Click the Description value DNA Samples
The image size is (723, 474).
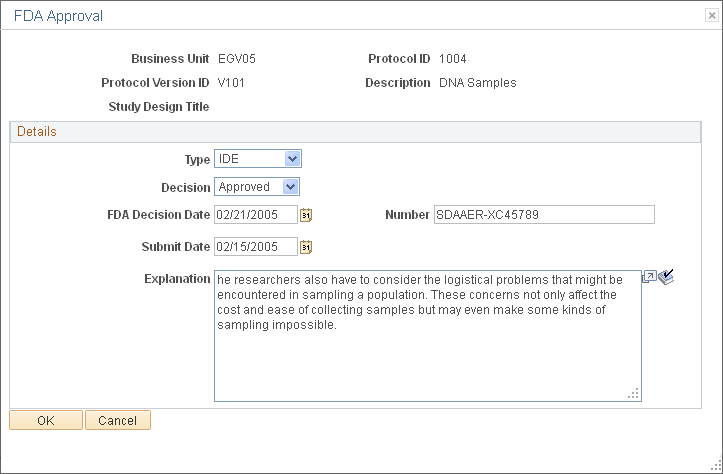478,83
